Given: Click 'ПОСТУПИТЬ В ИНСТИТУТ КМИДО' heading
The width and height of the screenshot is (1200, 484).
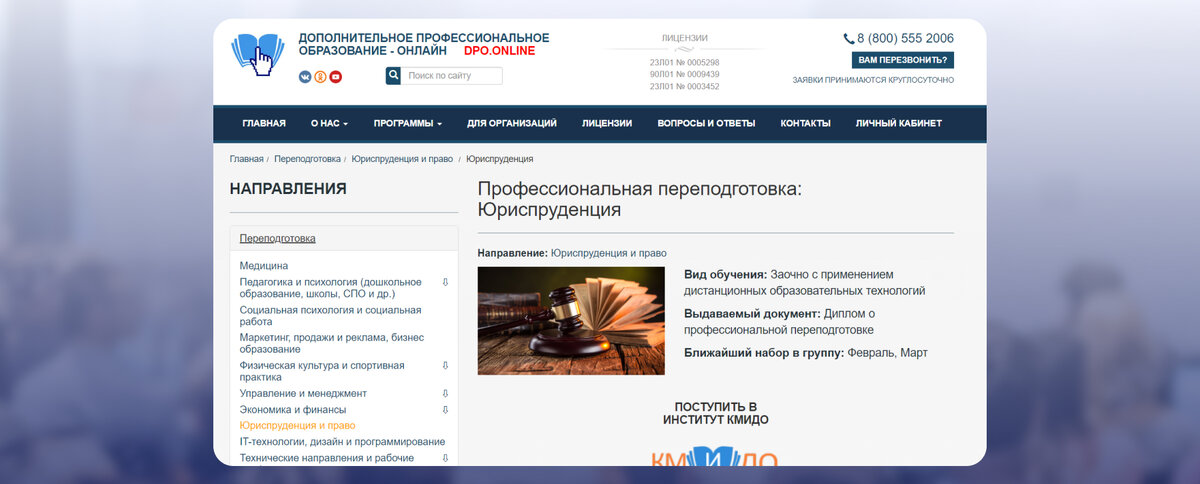Looking at the screenshot, I should click(x=715, y=414).
